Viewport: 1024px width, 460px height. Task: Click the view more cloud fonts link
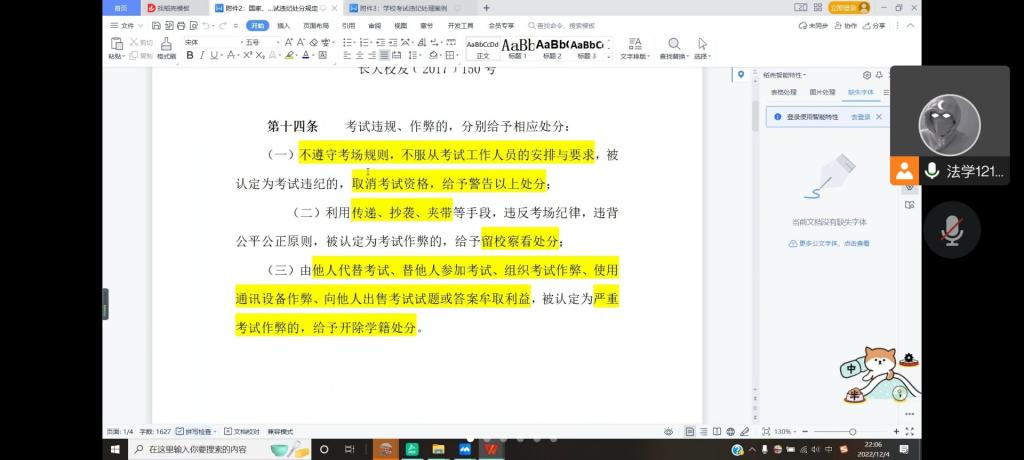coord(830,243)
